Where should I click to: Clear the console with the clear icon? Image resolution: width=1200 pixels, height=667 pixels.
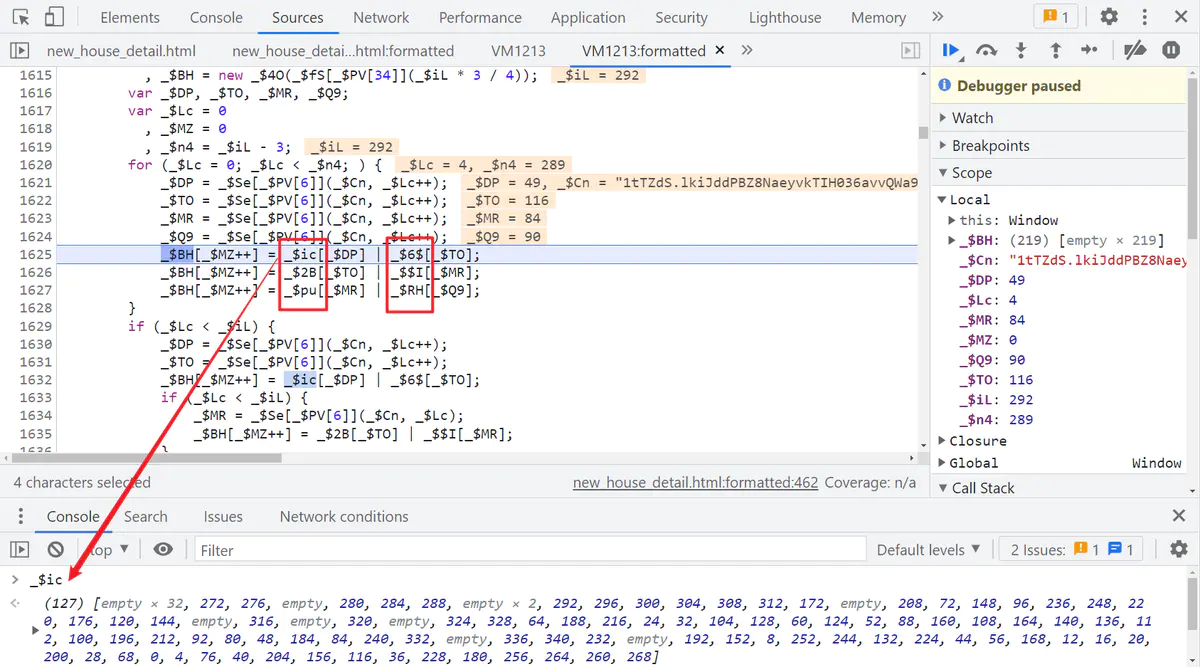pos(56,549)
